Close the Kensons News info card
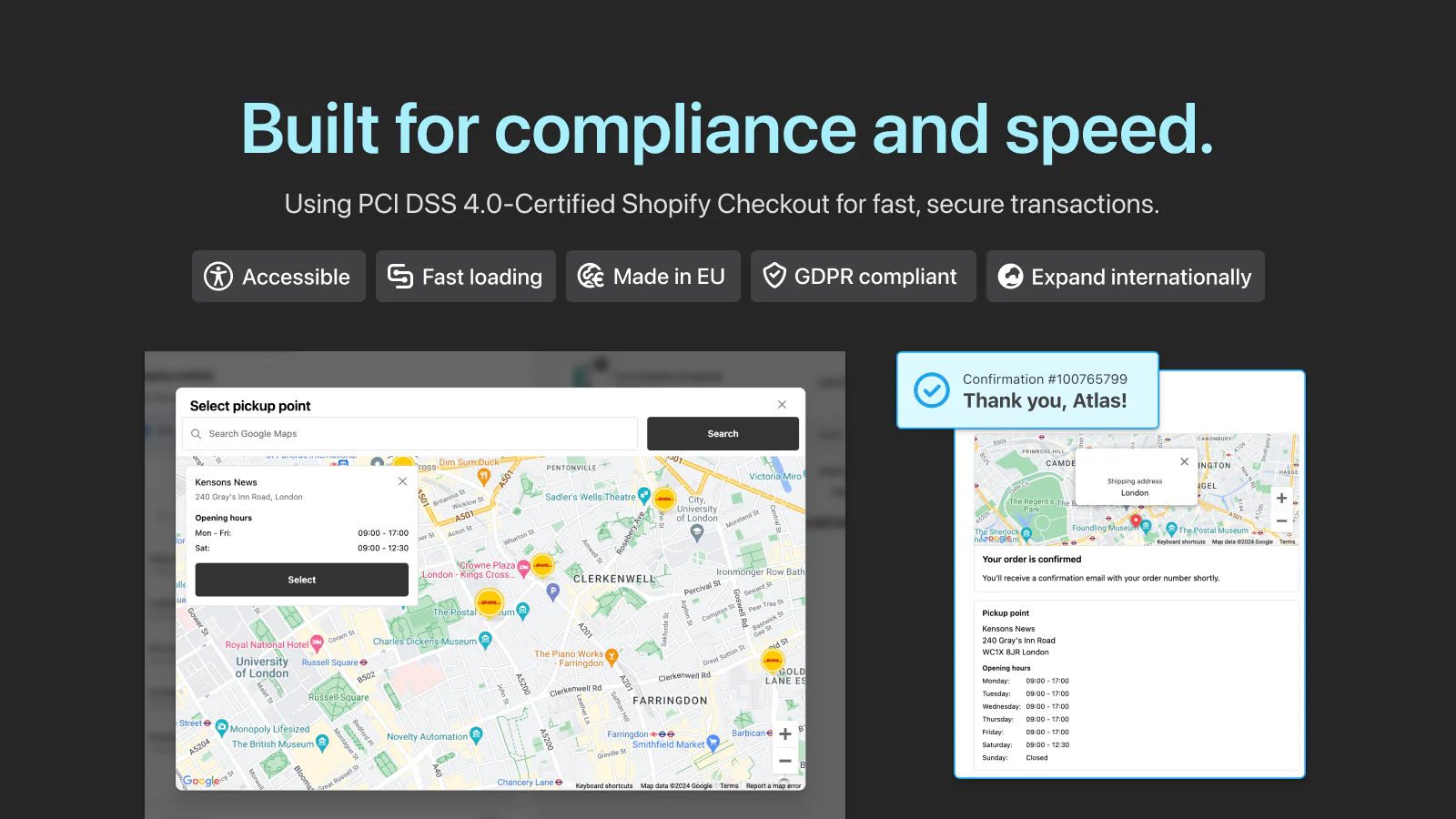 click(402, 481)
